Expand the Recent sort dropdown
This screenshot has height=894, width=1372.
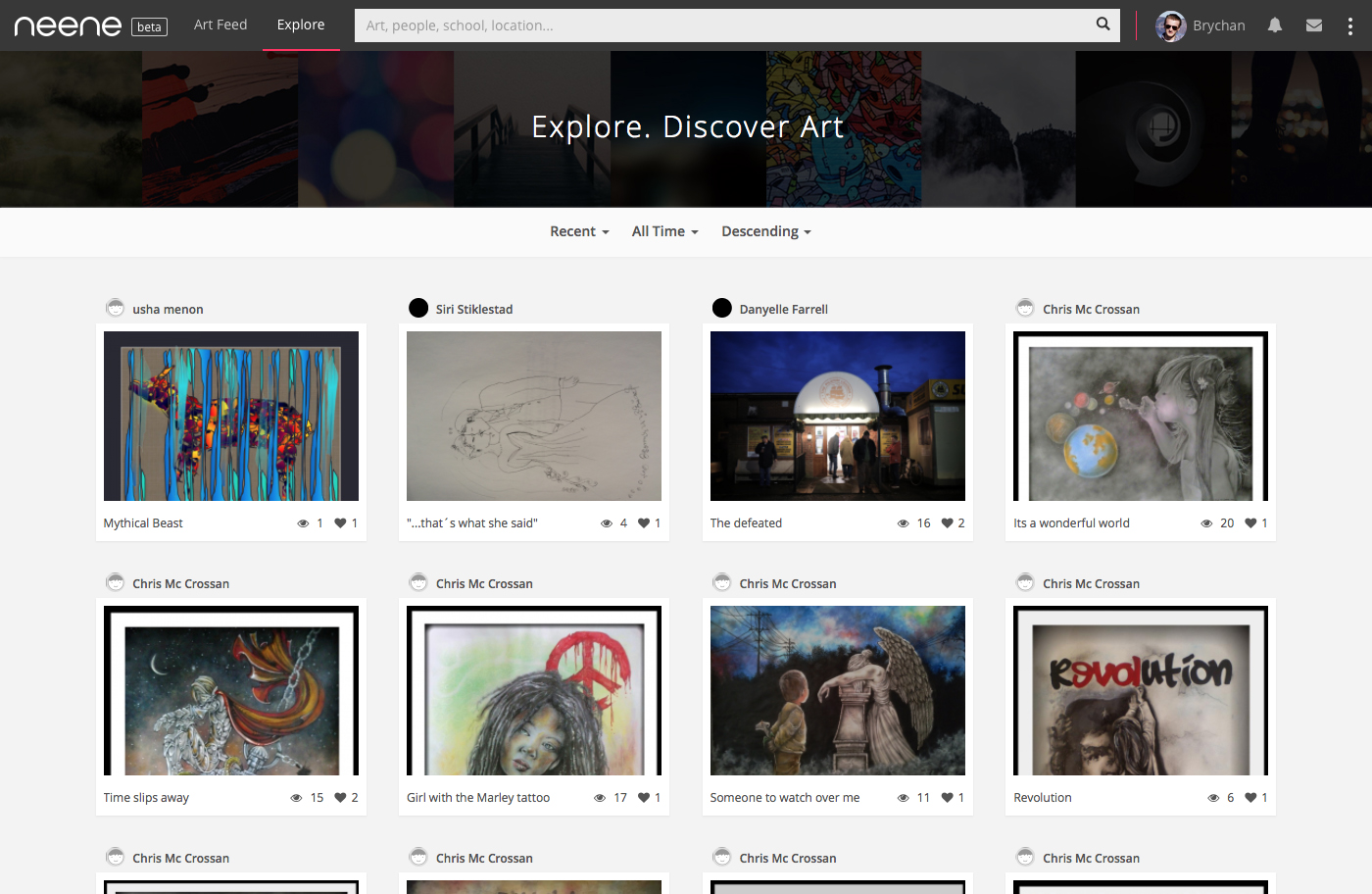579,231
